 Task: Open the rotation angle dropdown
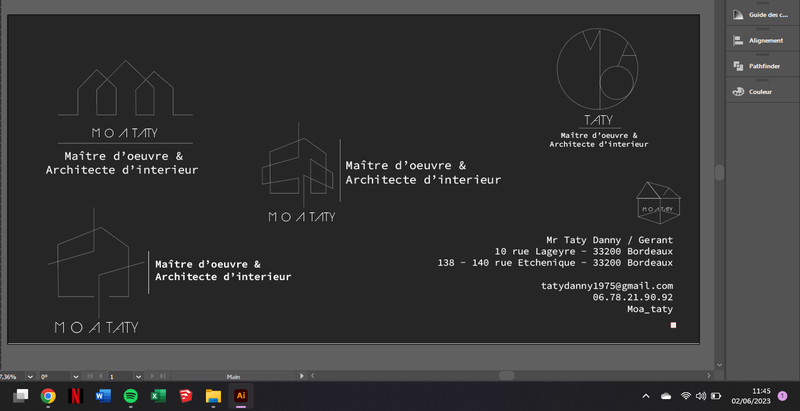click(76, 376)
